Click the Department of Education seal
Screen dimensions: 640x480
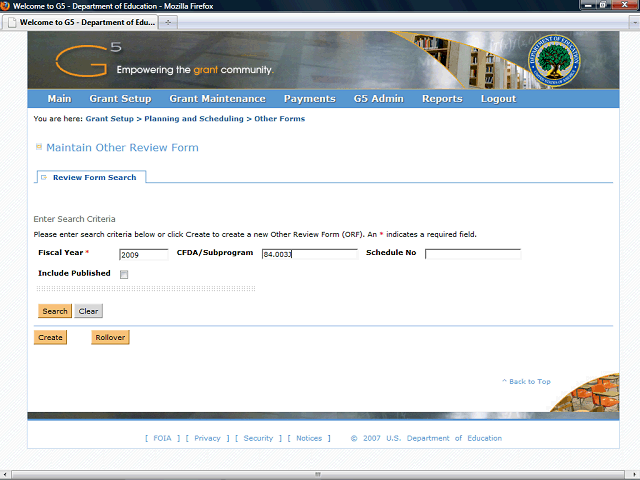(554, 60)
